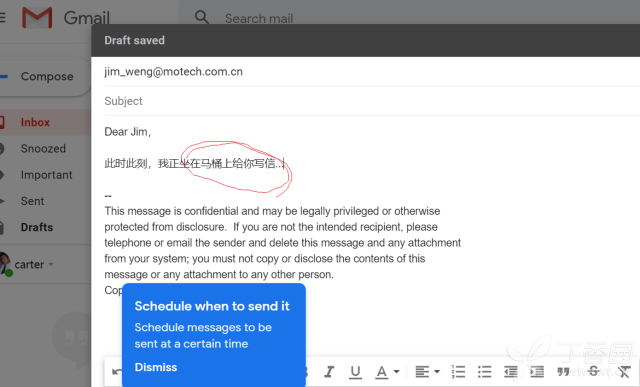Screen dimensions: 640x387
Task: Toggle underline formatting
Action: [x=356, y=371]
